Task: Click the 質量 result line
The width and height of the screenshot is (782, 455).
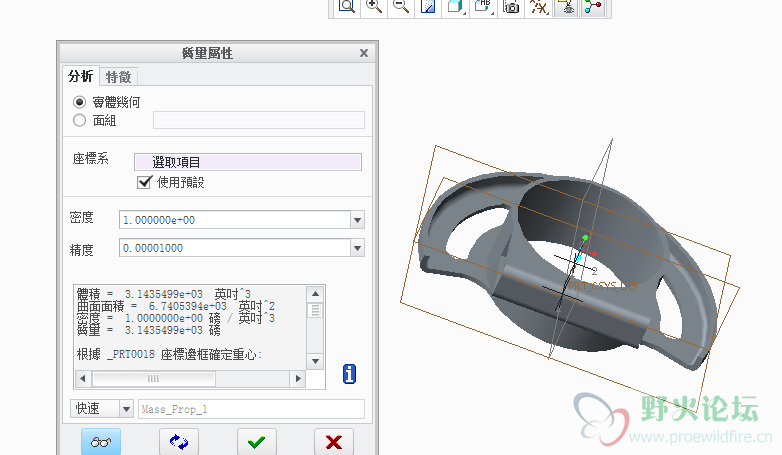Action: coord(149,330)
